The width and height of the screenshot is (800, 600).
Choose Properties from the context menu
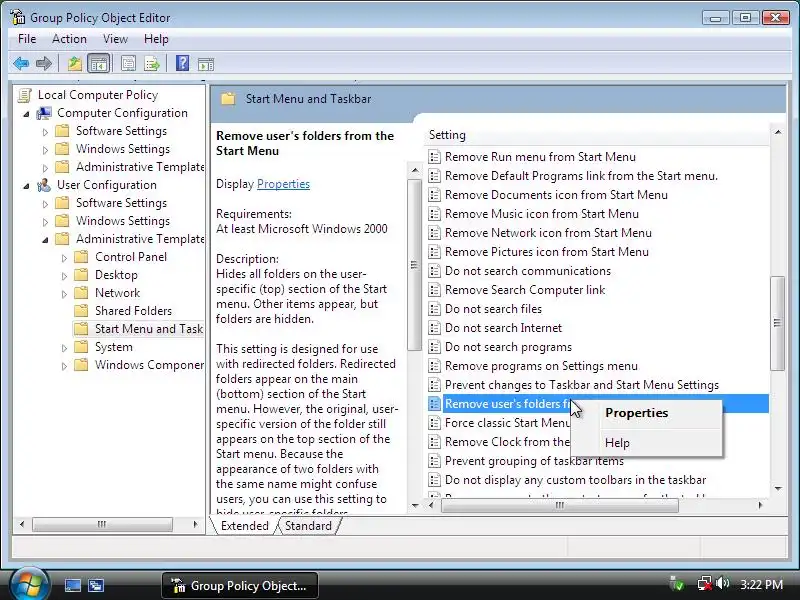pos(646,413)
